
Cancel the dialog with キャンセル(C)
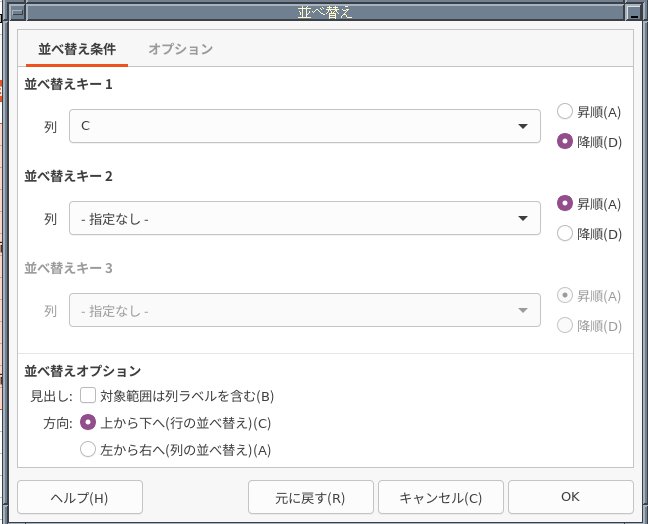(x=440, y=497)
